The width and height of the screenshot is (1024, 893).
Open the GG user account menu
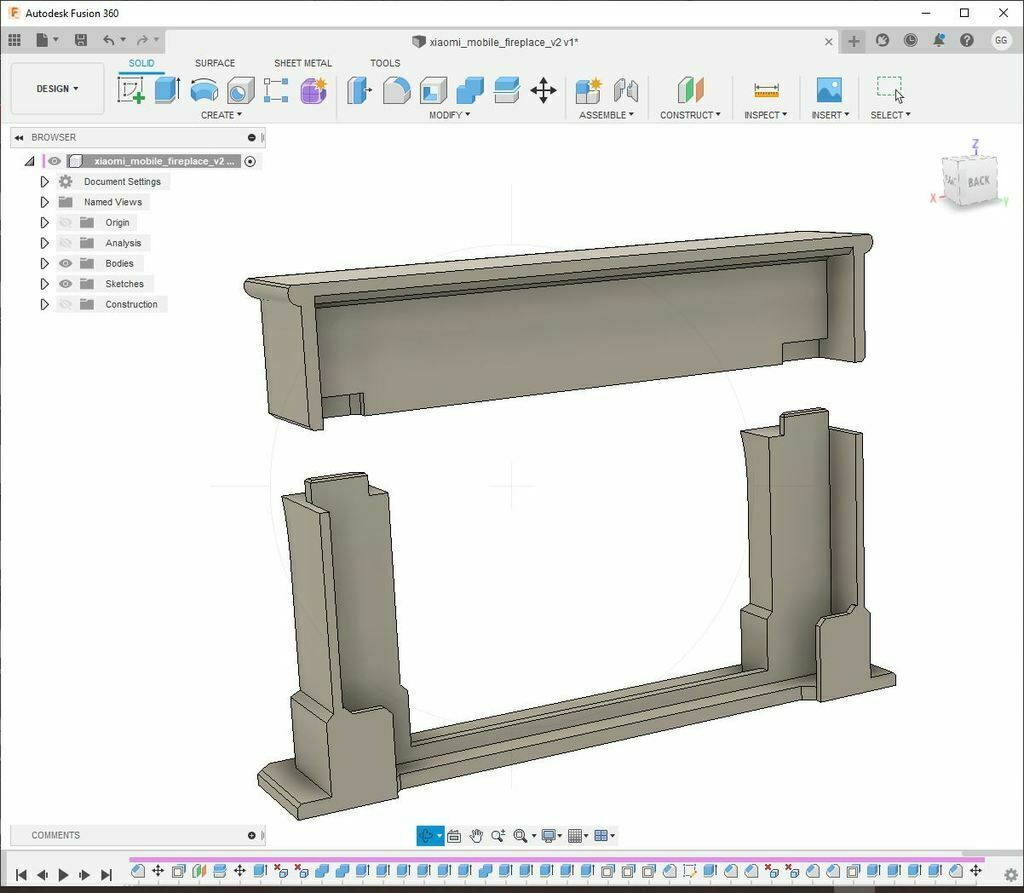tap(1000, 41)
